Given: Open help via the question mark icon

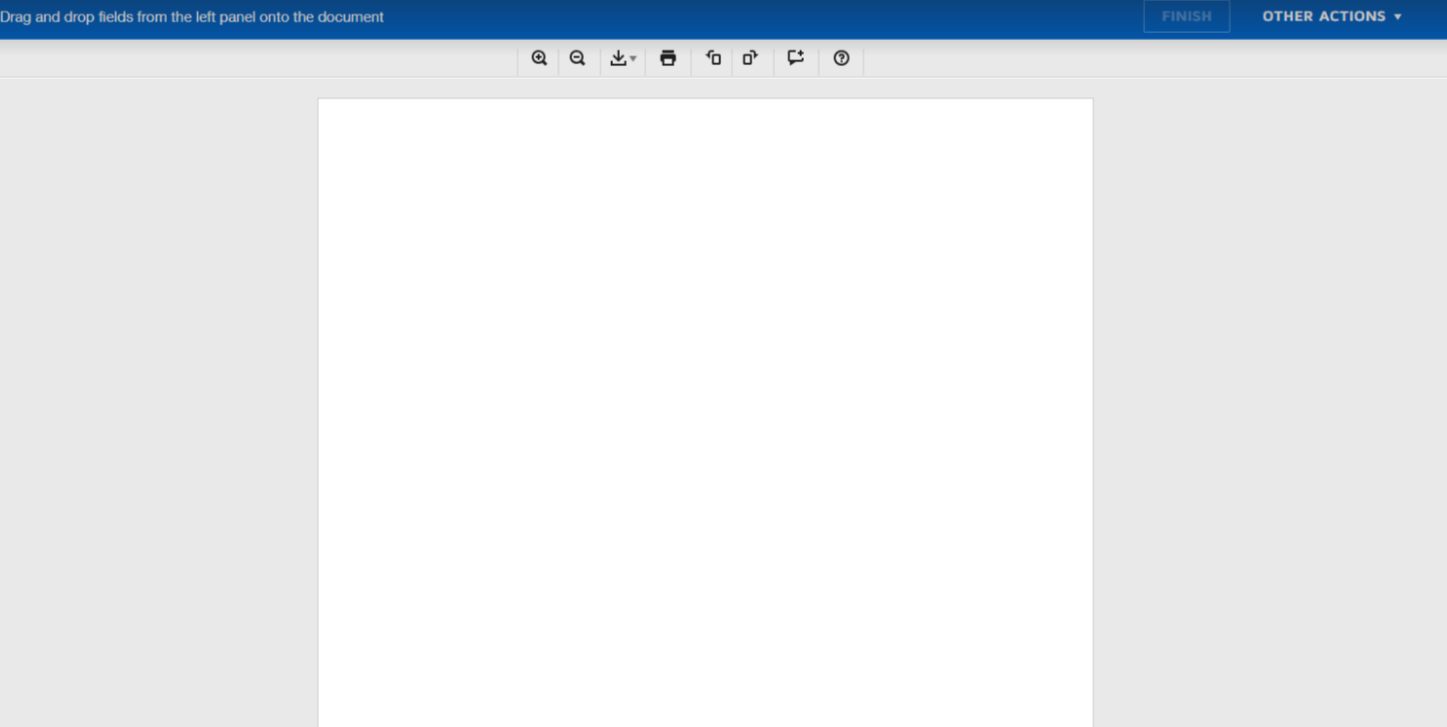Looking at the screenshot, I should coord(841,58).
